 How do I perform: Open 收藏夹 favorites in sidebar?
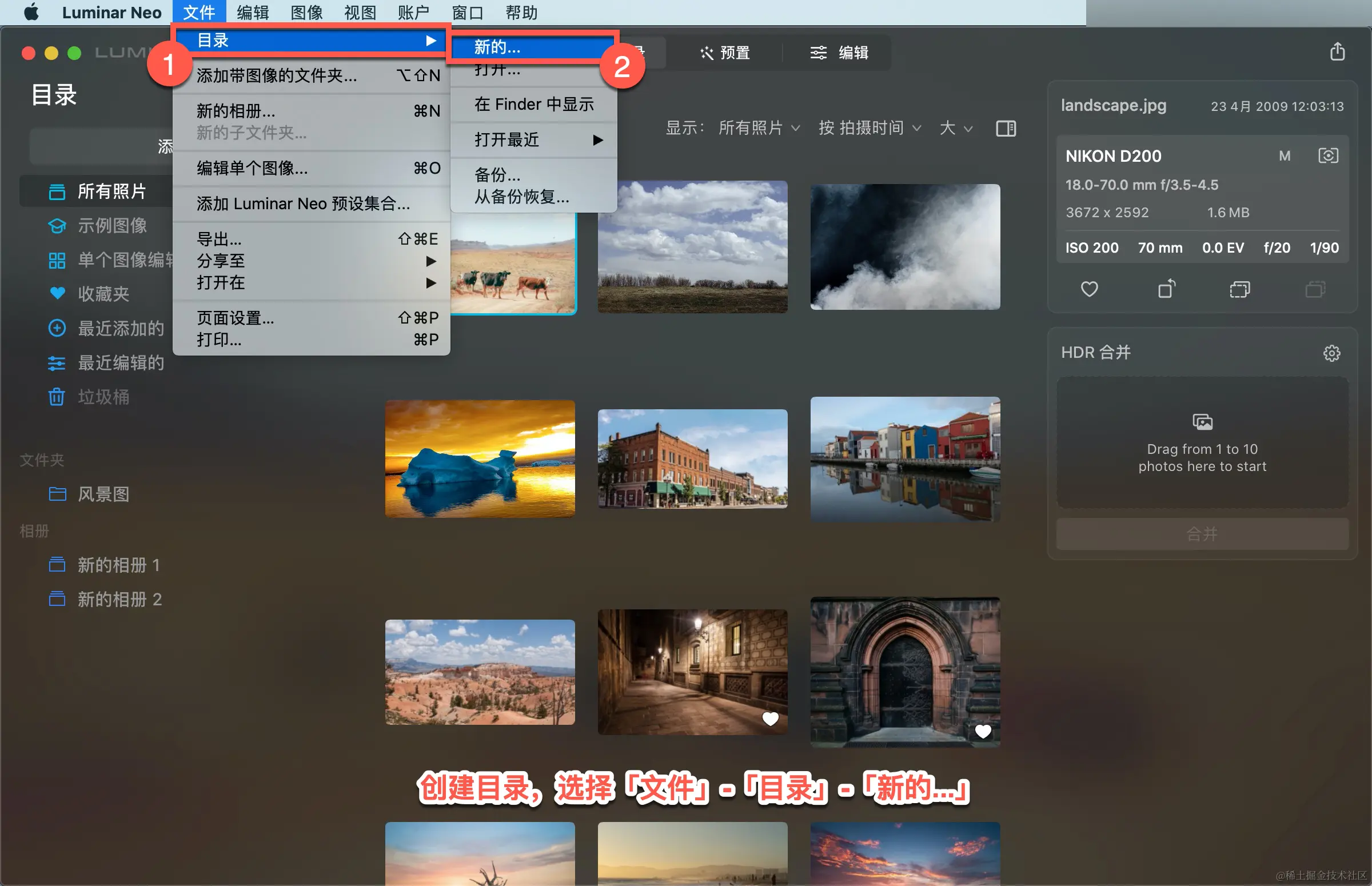click(102, 294)
